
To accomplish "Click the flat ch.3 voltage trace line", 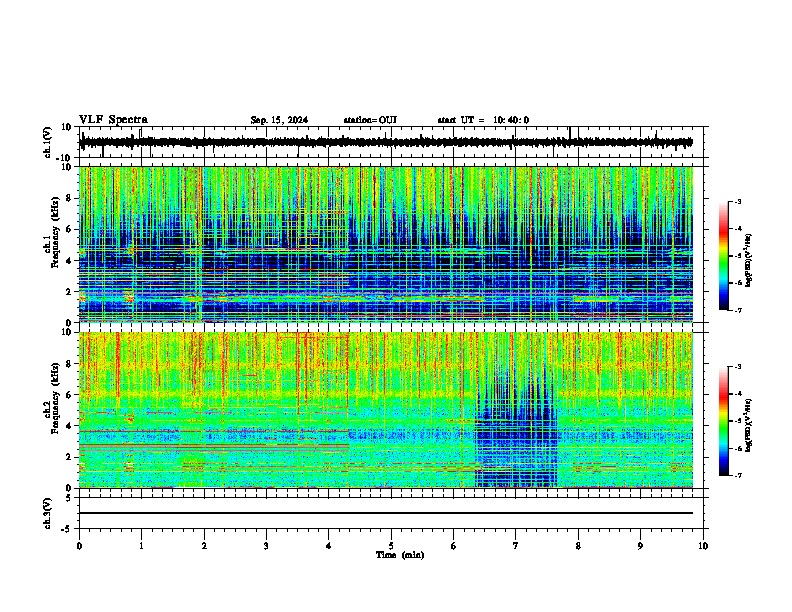I will point(386,513).
